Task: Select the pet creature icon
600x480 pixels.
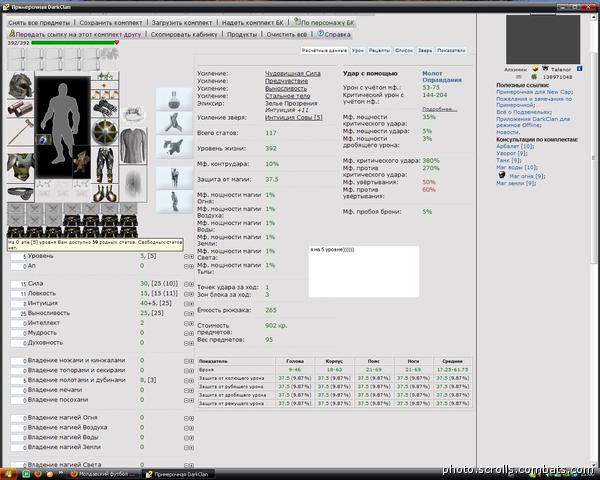Action: click(82, 161)
